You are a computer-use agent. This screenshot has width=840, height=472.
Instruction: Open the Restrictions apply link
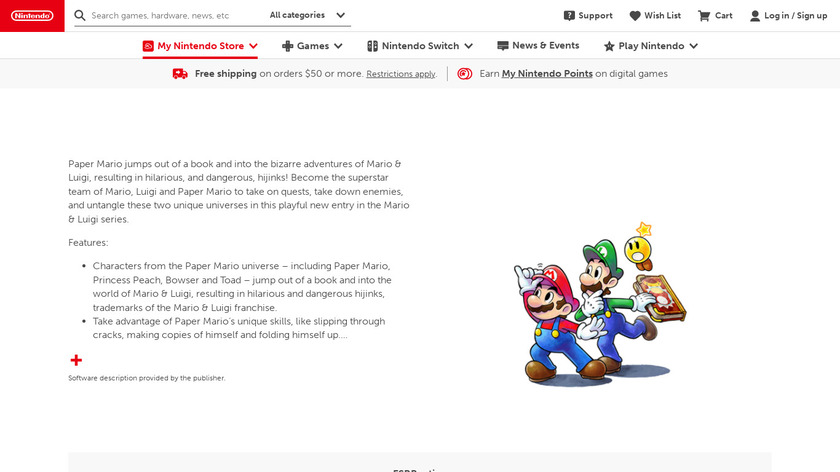click(x=401, y=74)
